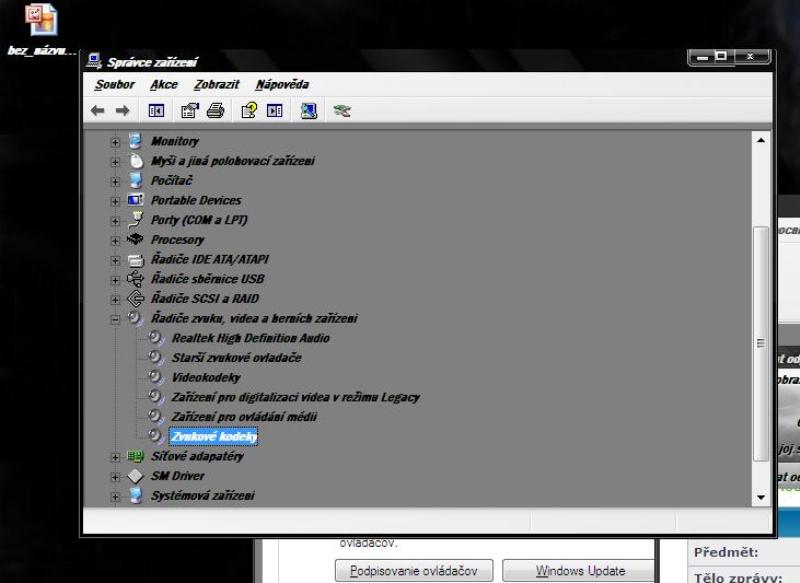Expand Porty (COM a LPT) node
This screenshot has height=583, width=800.
115,221
